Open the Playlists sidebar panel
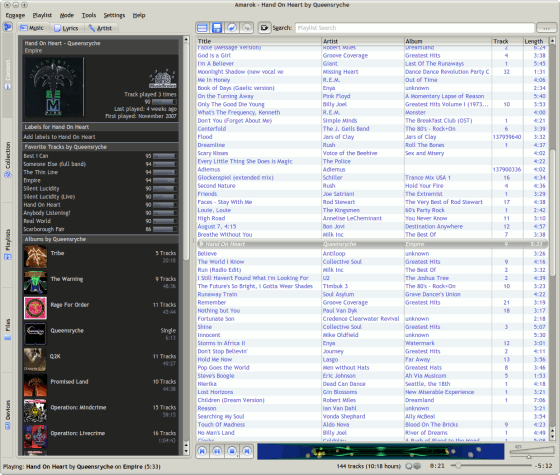 (x=8, y=245)
